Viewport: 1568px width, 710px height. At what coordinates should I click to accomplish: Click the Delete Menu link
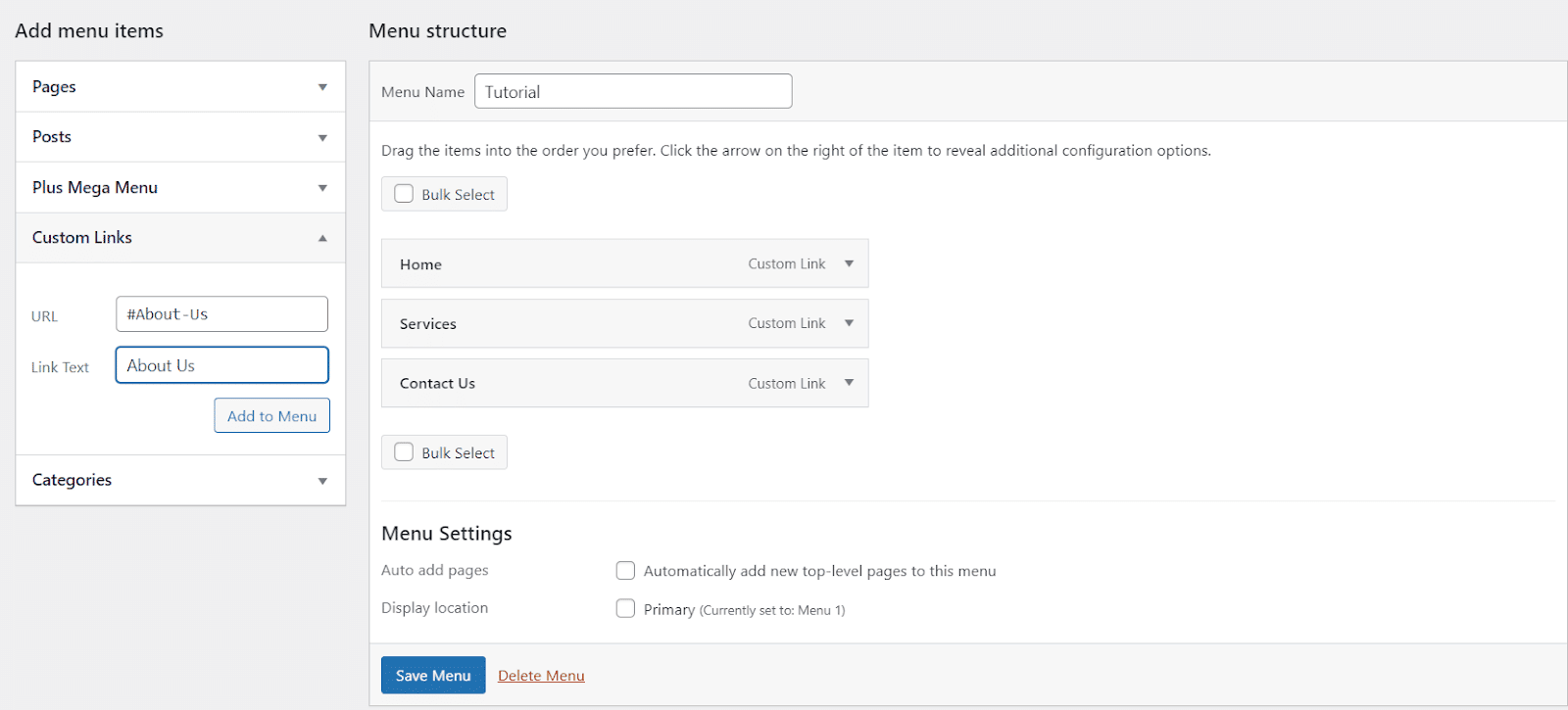point(541,676)
